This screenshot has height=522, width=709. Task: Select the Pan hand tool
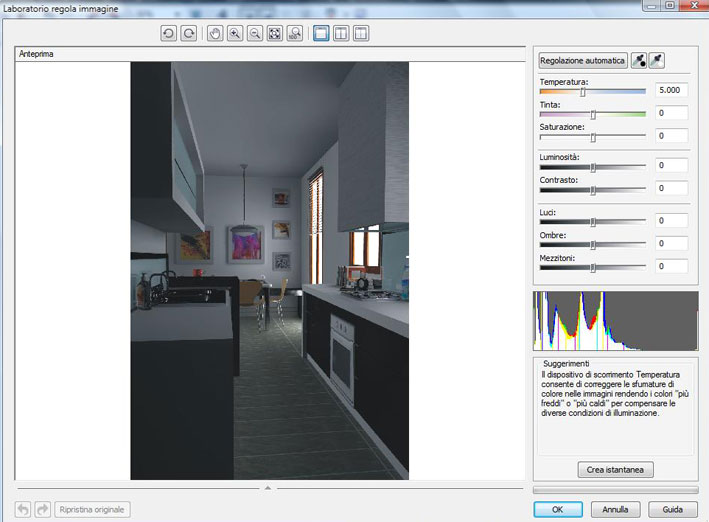click(x=216, y=33)
